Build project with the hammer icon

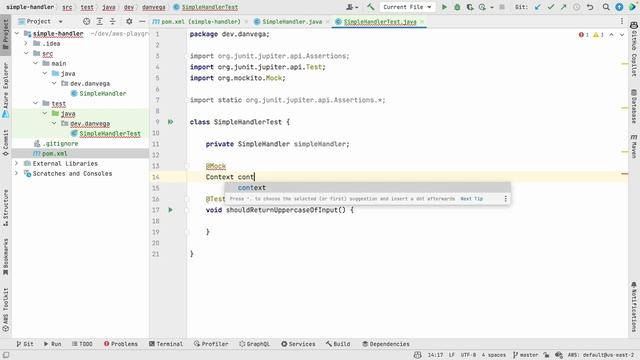(x=371, y=7)
